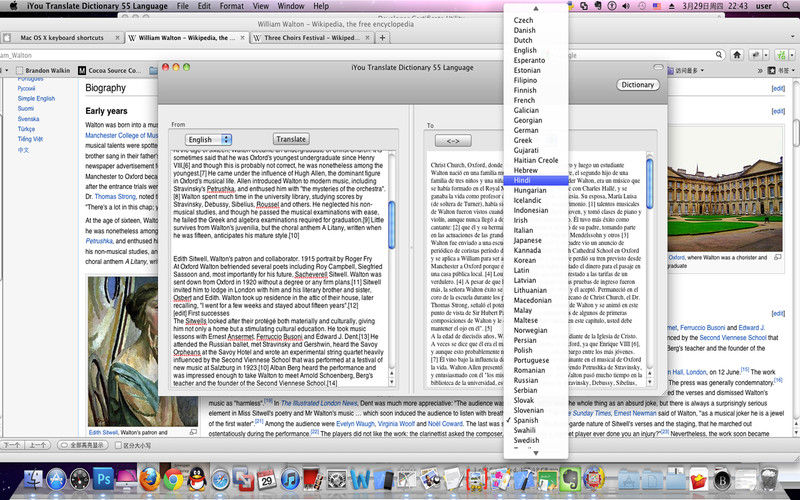Open the English source language dropdown
Image resolution: width=800 pixels, height=500 pixels.
pos(209,139)
